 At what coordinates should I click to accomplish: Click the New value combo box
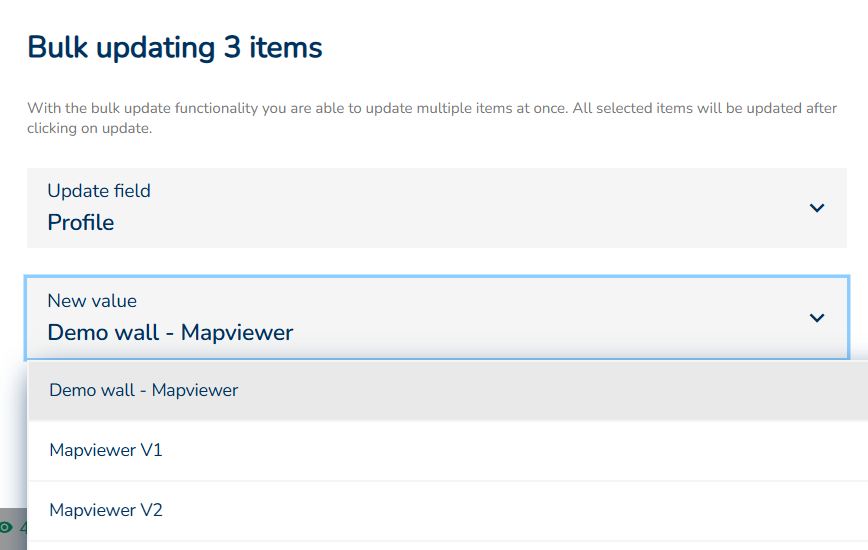click(436, 318)
